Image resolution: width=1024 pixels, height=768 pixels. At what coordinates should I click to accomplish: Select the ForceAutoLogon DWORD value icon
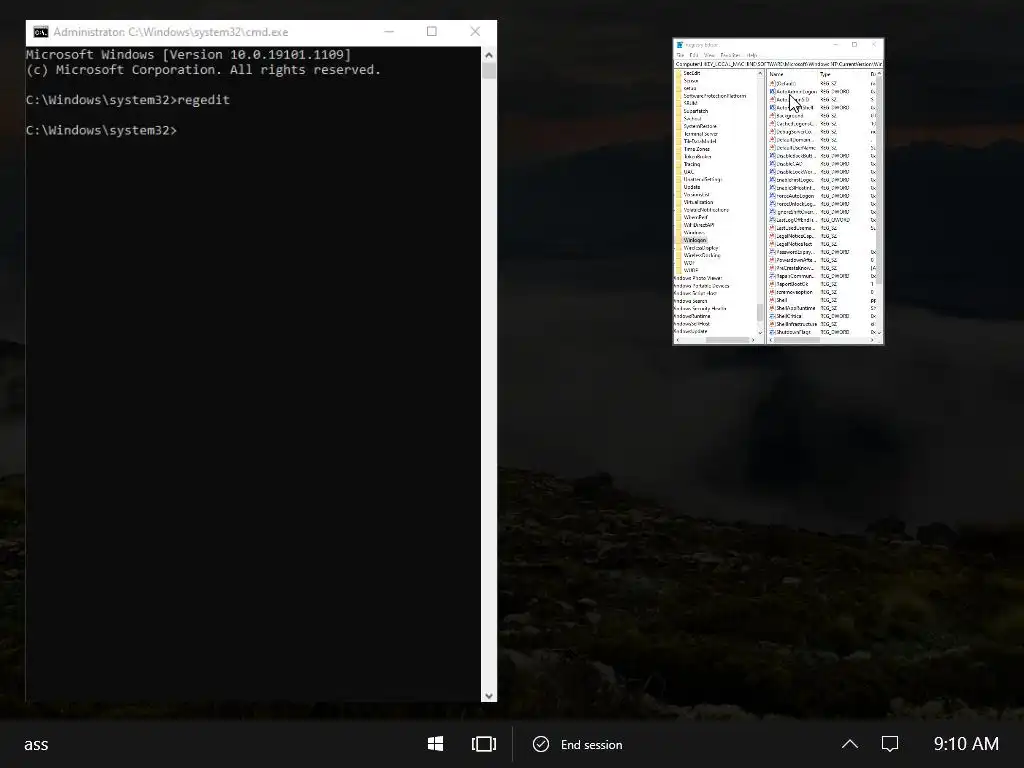[x=772, y=196]
